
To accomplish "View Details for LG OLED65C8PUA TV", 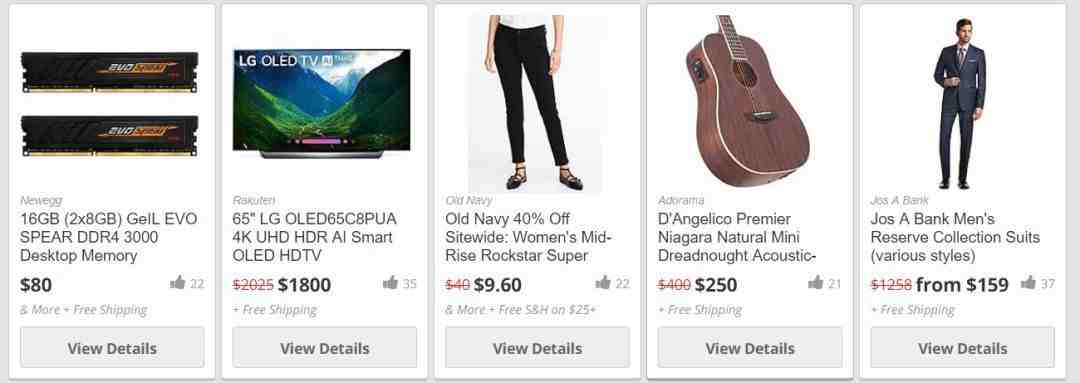I will [324, 347].
